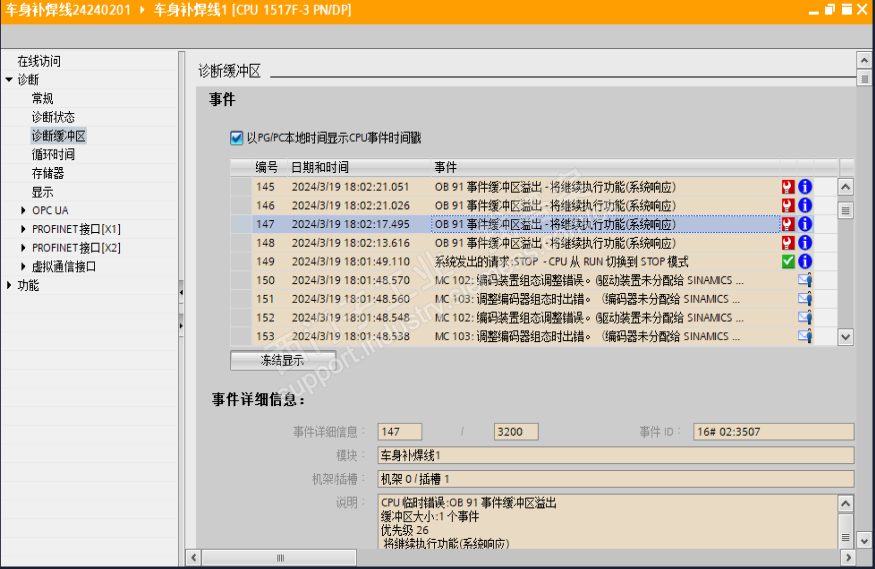This screenshot has height=569, width=875.
Task: Click the horizontal scrollbar right arrow
Action: 848,557
